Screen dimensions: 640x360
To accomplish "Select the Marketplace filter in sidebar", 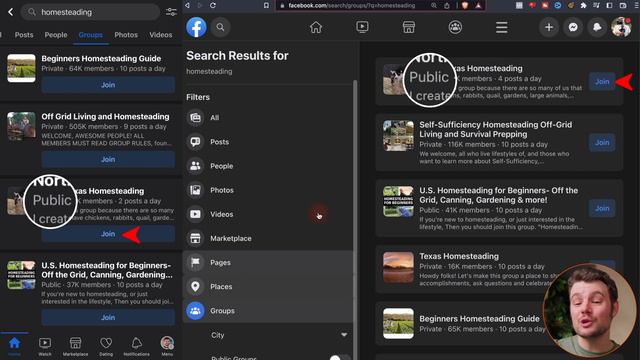I will click(x=267, y=238).
